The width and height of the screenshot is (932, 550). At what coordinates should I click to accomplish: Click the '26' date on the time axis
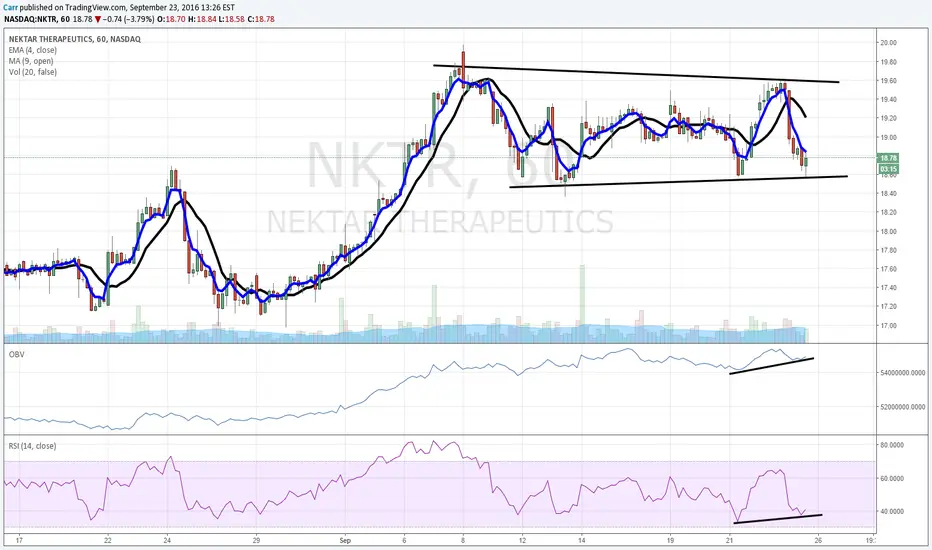[x=818, y=540]
